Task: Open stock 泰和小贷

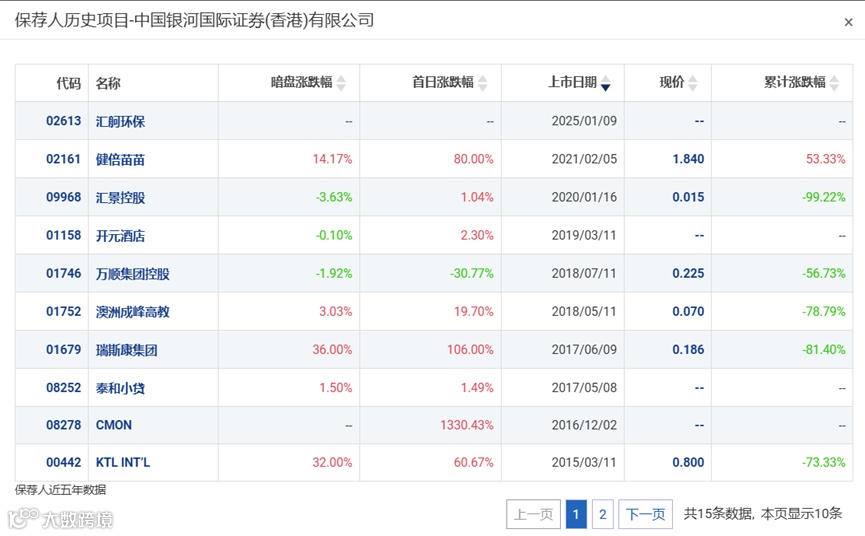Action: click(x=120, y=387)
